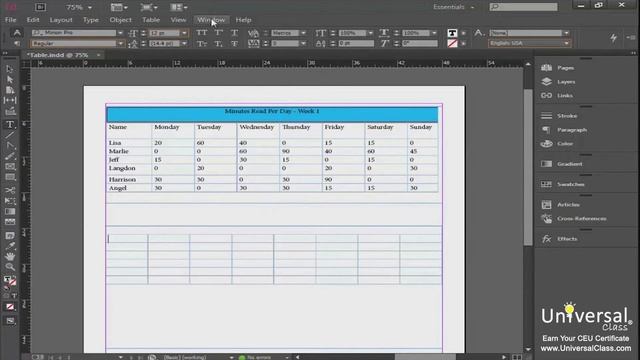Select the Eyedropper tool
This screenshot has width=640, height=360.
coord(10,246)
